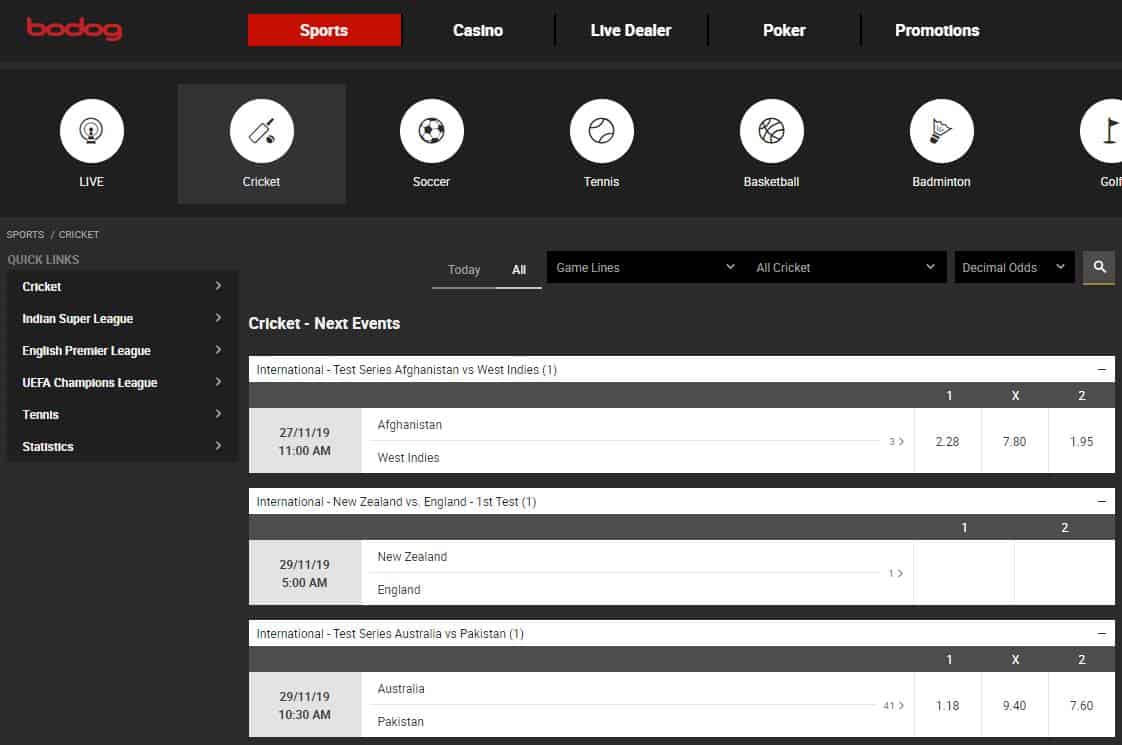Viewport: 1122px width, 745px height.
Task: Open the Live Dealer tab
Action: 630,30
